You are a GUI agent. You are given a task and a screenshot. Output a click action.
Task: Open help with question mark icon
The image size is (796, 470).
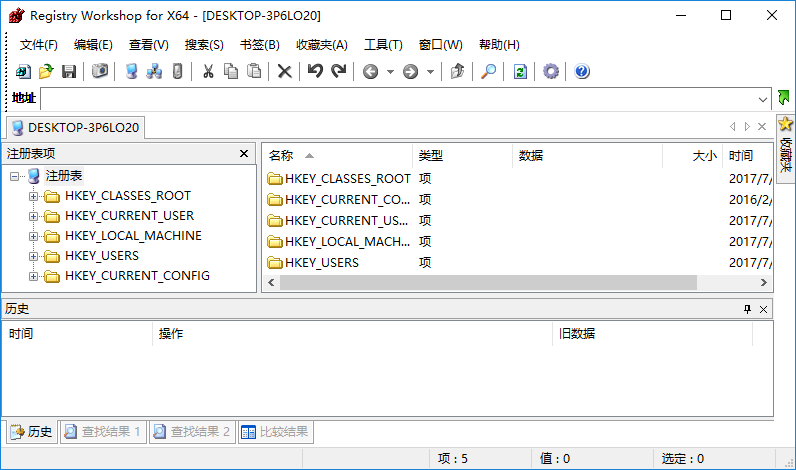tap(582, 72)
